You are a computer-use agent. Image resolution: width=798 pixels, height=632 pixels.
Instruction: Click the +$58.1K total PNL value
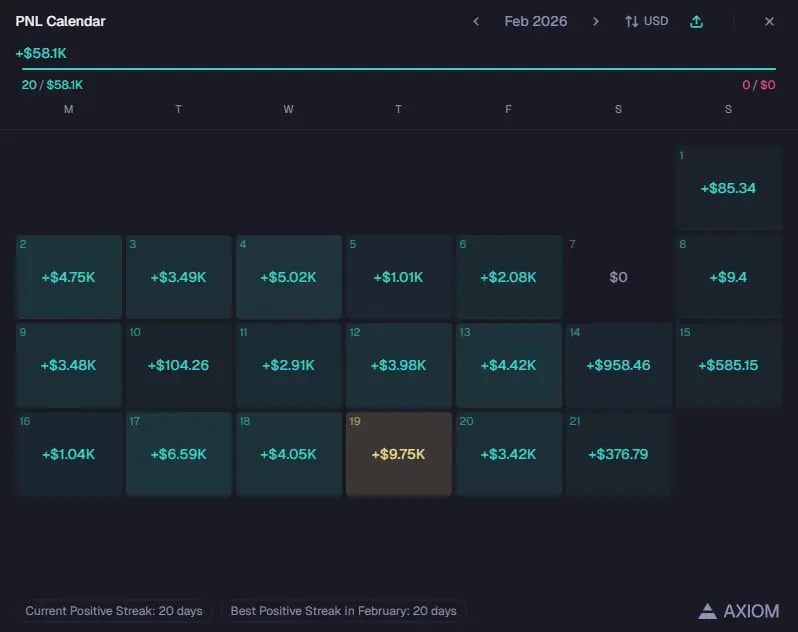tap(41, 53)
